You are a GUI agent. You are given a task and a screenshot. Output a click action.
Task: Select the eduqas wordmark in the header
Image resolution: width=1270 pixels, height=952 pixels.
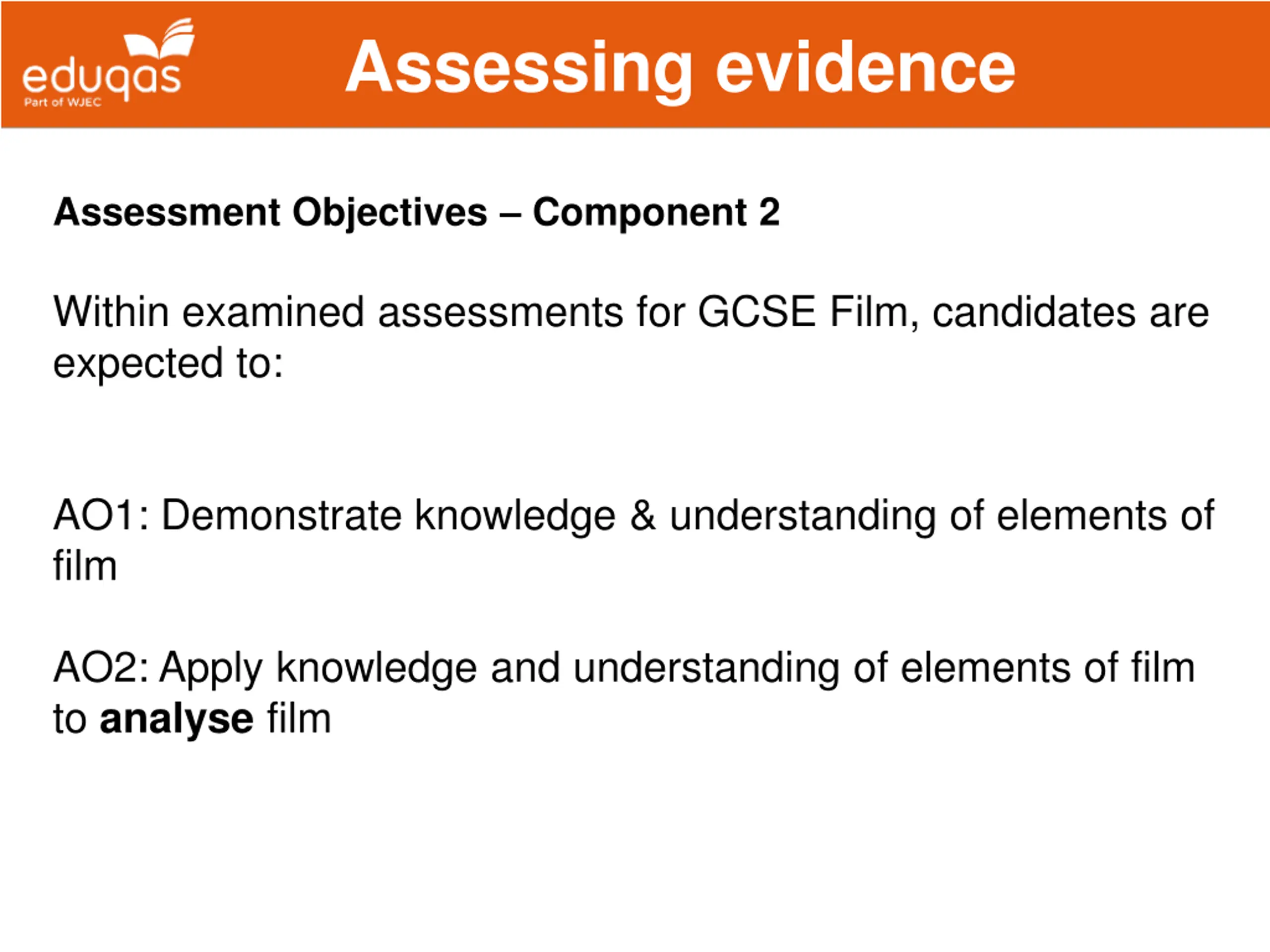point(102,79)
